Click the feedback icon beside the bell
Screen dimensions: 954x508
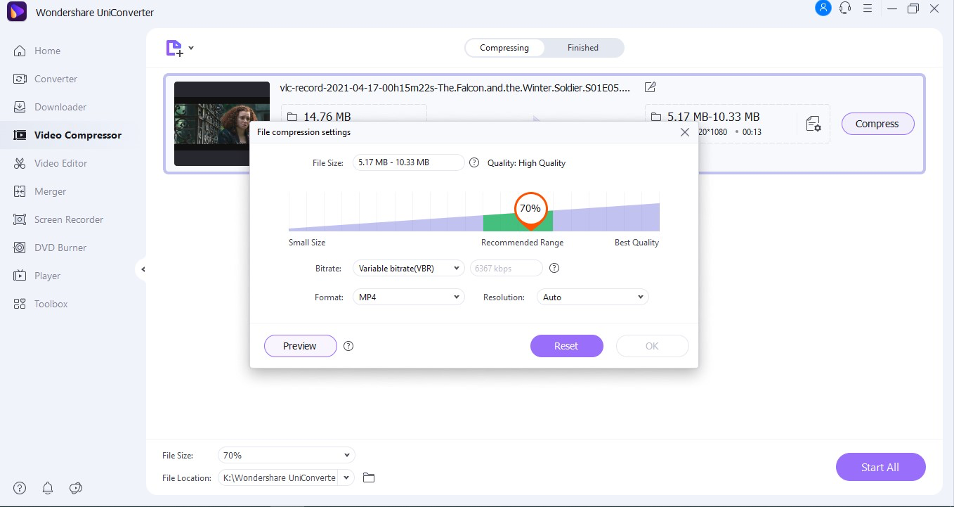pos(75,488)
